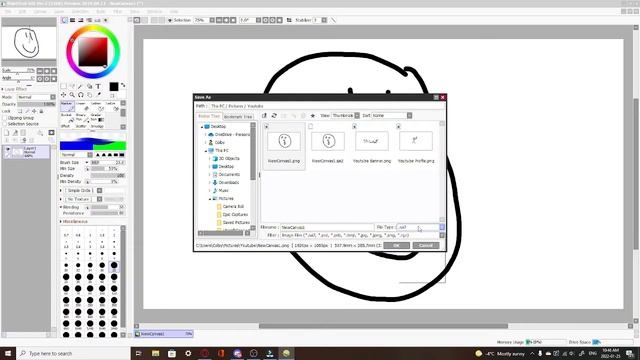Adjust the Brush Size slider
The width and height of the screenshot is (640, 360).
pos(108,162)
